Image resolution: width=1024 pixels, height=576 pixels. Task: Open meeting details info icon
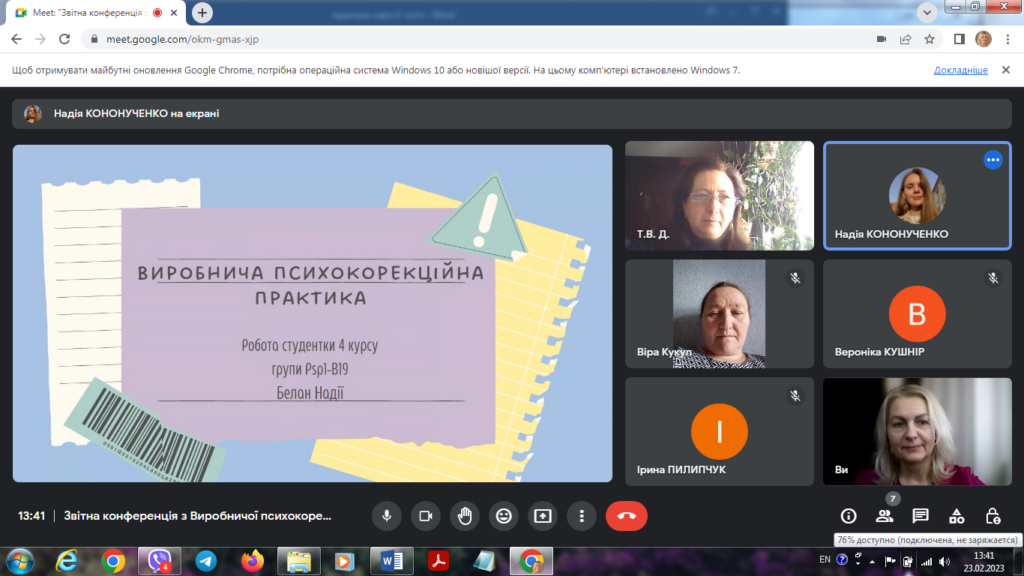[848, 516]
